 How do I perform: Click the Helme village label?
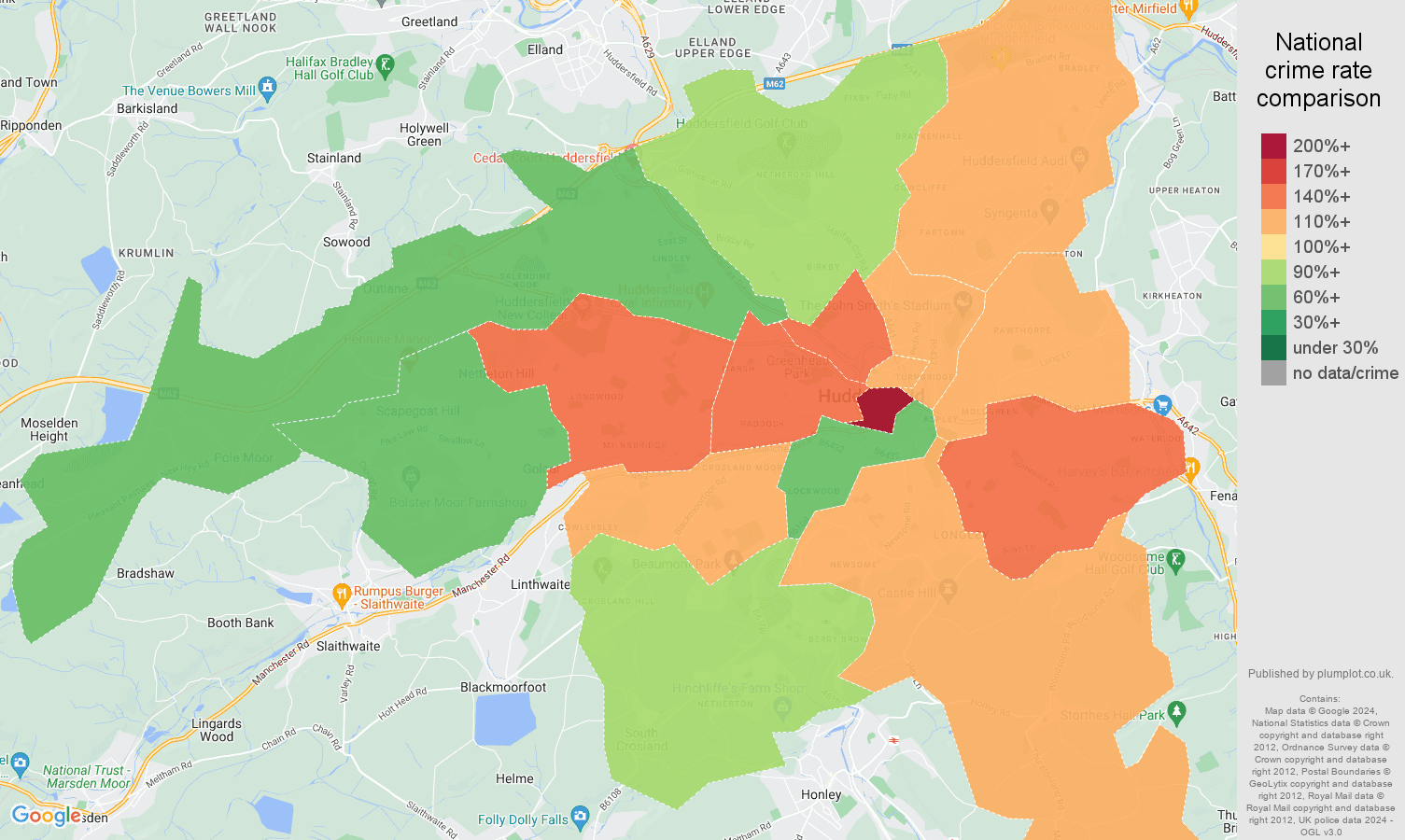click(514, 778)
